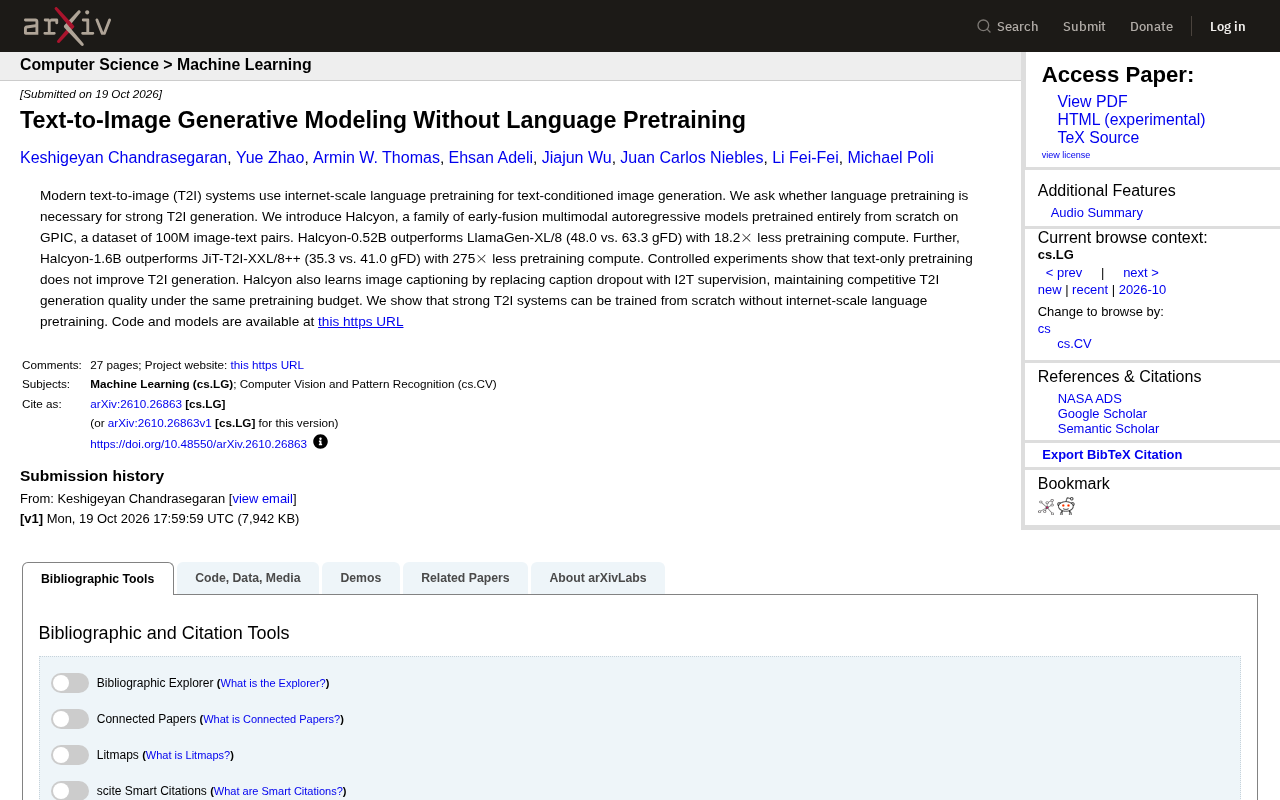1280x800 pixels.
Task: Change browse context to cs.CV
Action: tap(1074, 344)
